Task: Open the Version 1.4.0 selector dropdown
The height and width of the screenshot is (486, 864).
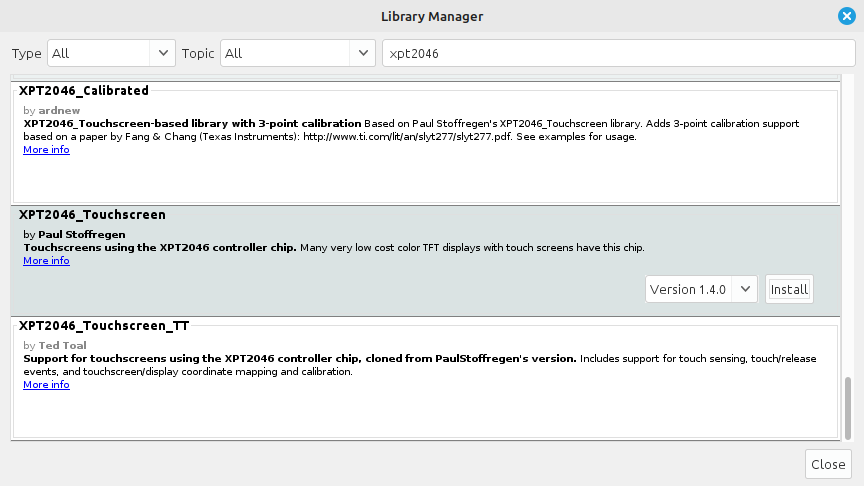Action: click(701, 289)
